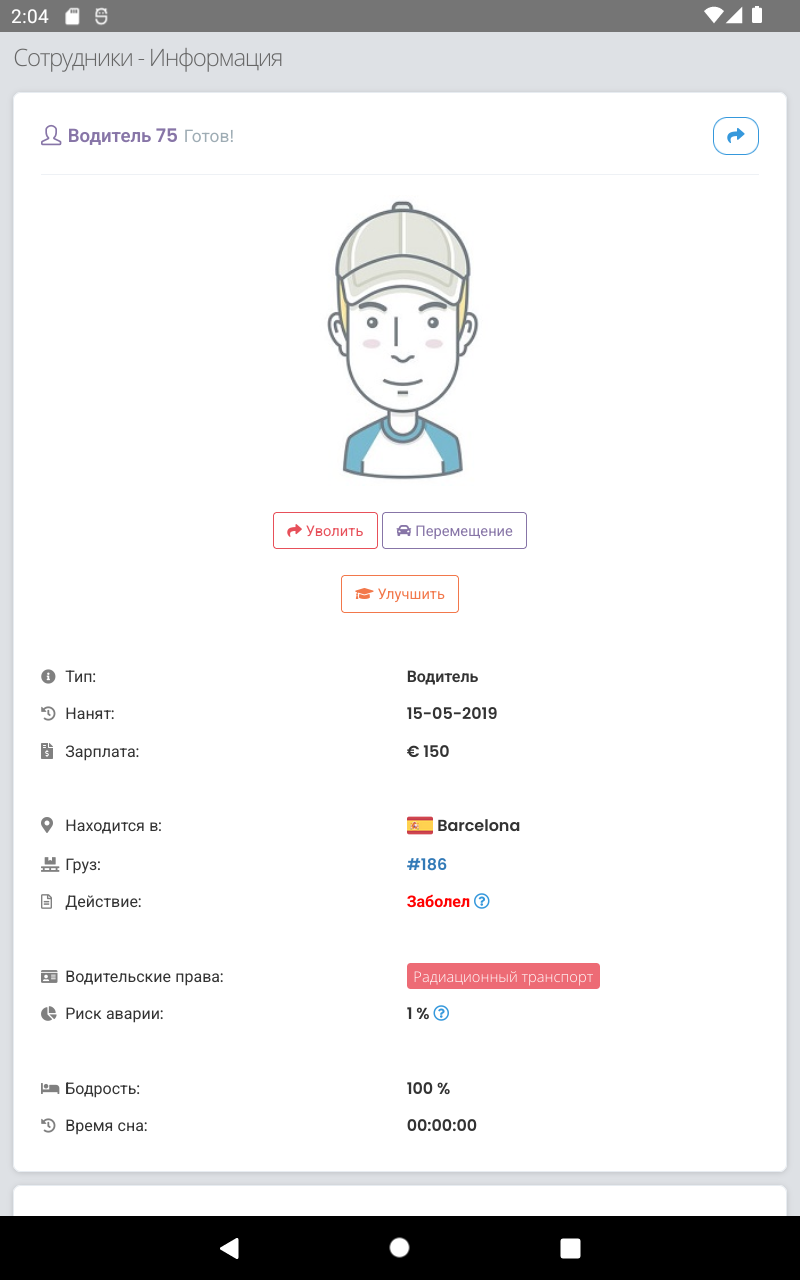The width and height of the screenshot is (800, 1280).
Task: Tap the Barcelona location with Spanish flag
Action: click(464, 826)
